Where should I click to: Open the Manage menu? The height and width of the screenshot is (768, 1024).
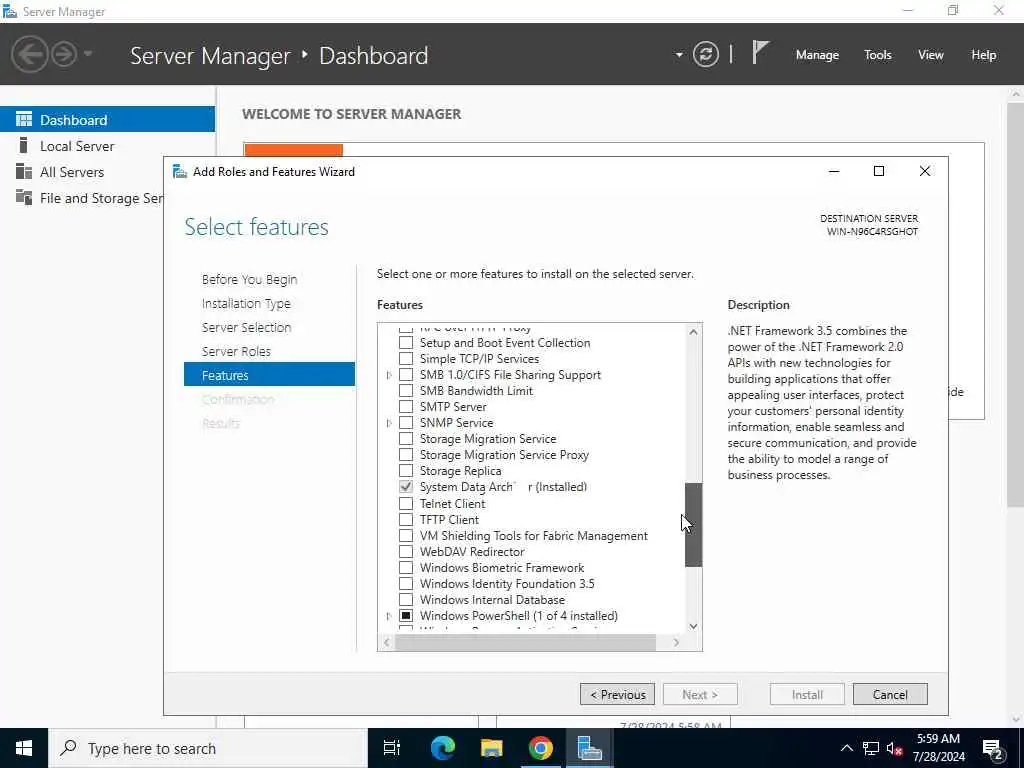click(x=817, y=55)
